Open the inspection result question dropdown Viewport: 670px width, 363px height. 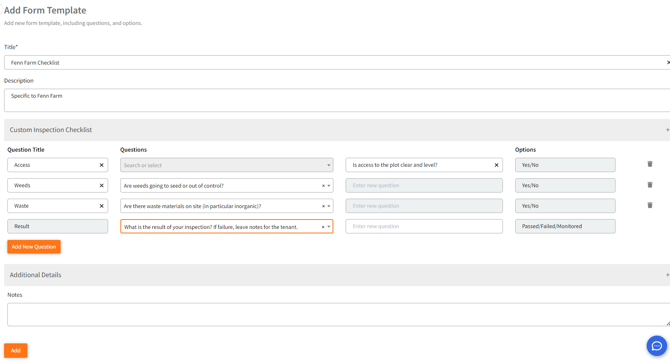pos(329,227)
